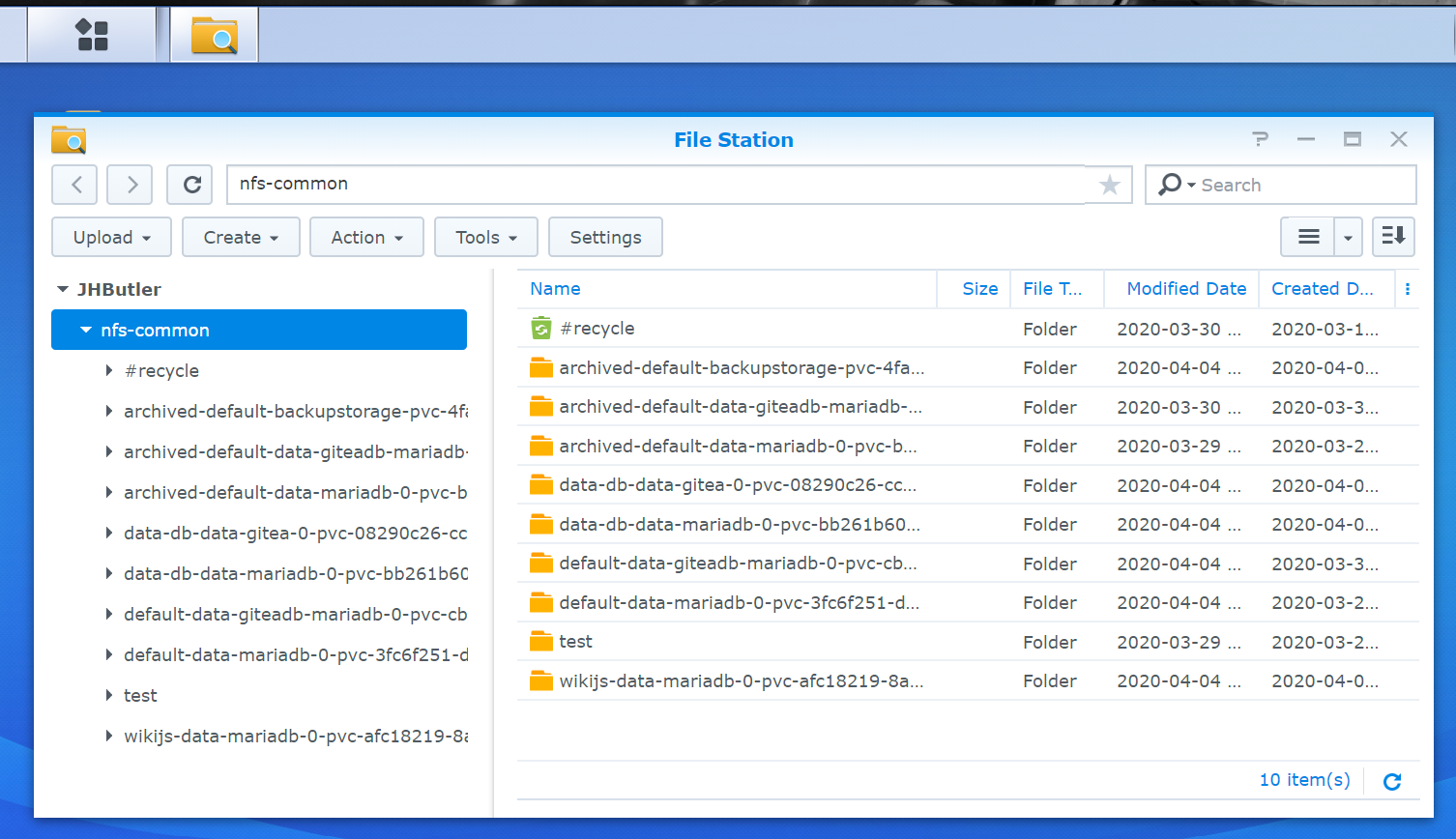Open the Upload dropdown menu
This screenshot has height=839, width=1456.
pyautogui.click(x=111, y=237)
